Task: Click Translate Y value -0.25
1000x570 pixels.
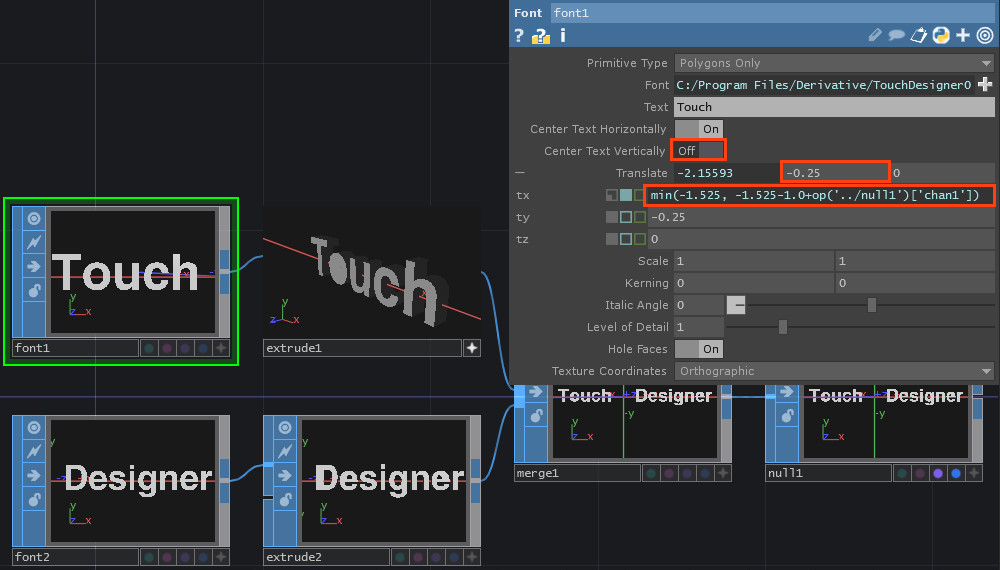Action: click(x=835, y=173)
